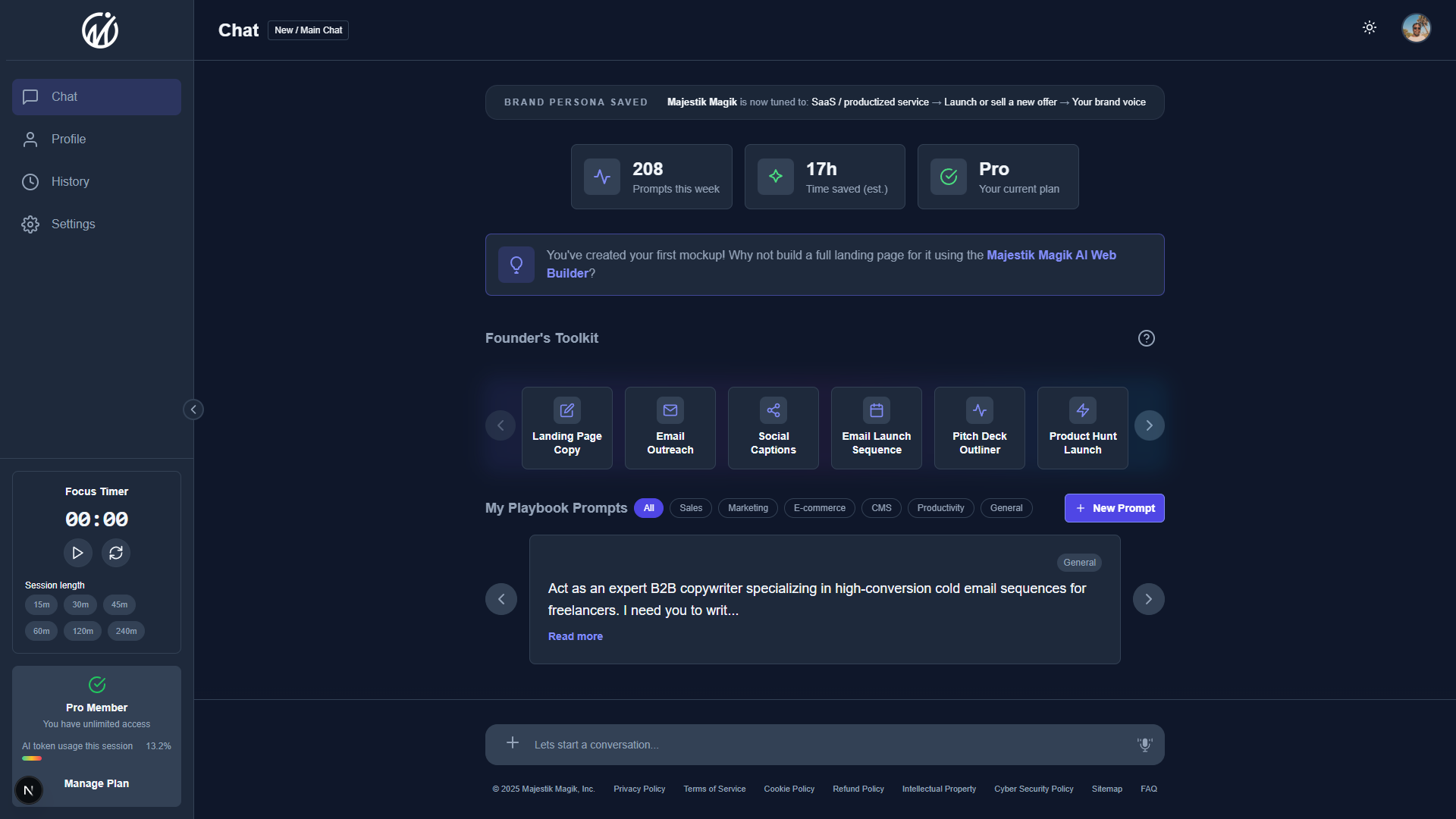Select the 120m session length
This screenshot has width=1456, height=819.
(x=83, y=631)
